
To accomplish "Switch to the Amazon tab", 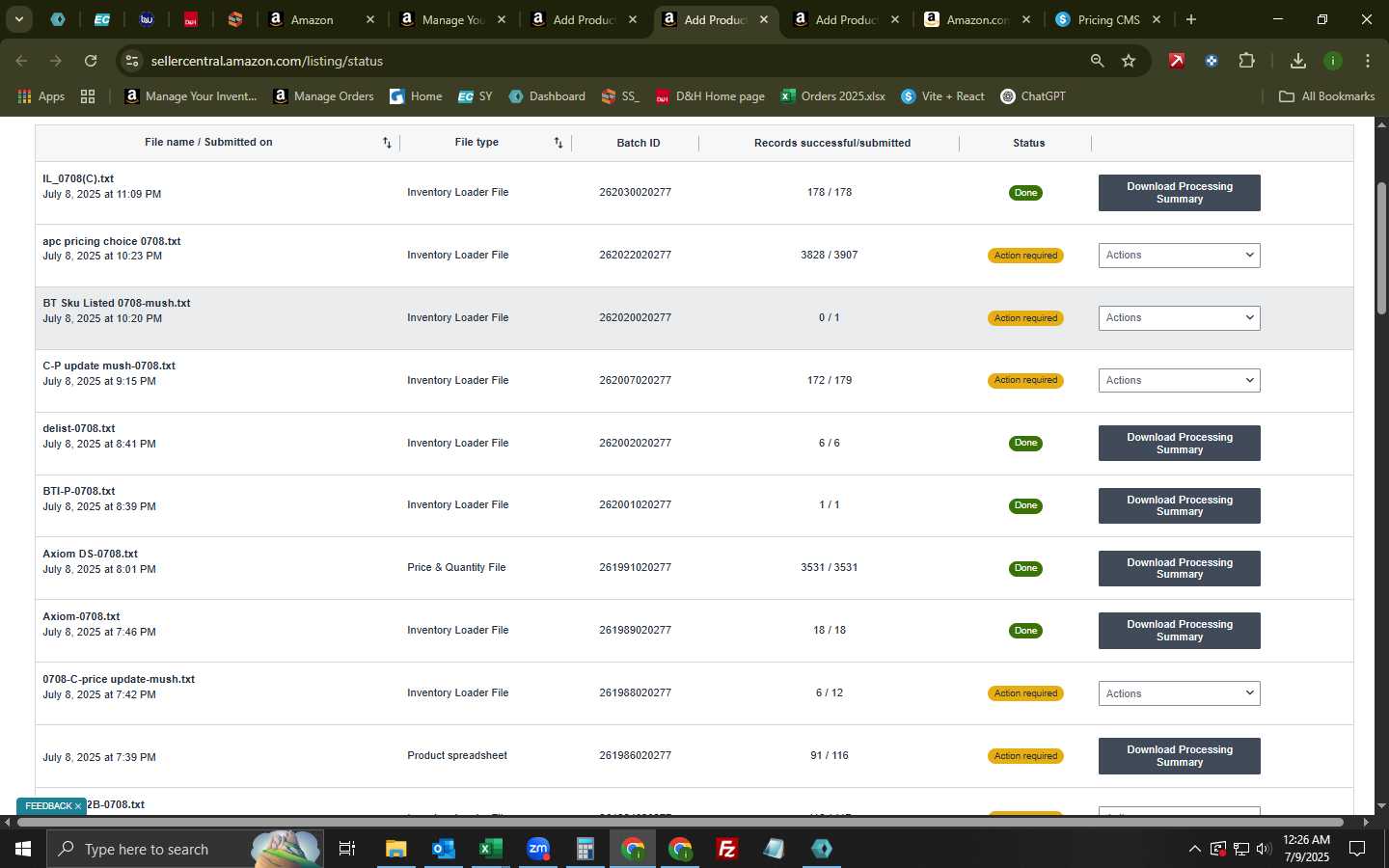I will point(321,19).
